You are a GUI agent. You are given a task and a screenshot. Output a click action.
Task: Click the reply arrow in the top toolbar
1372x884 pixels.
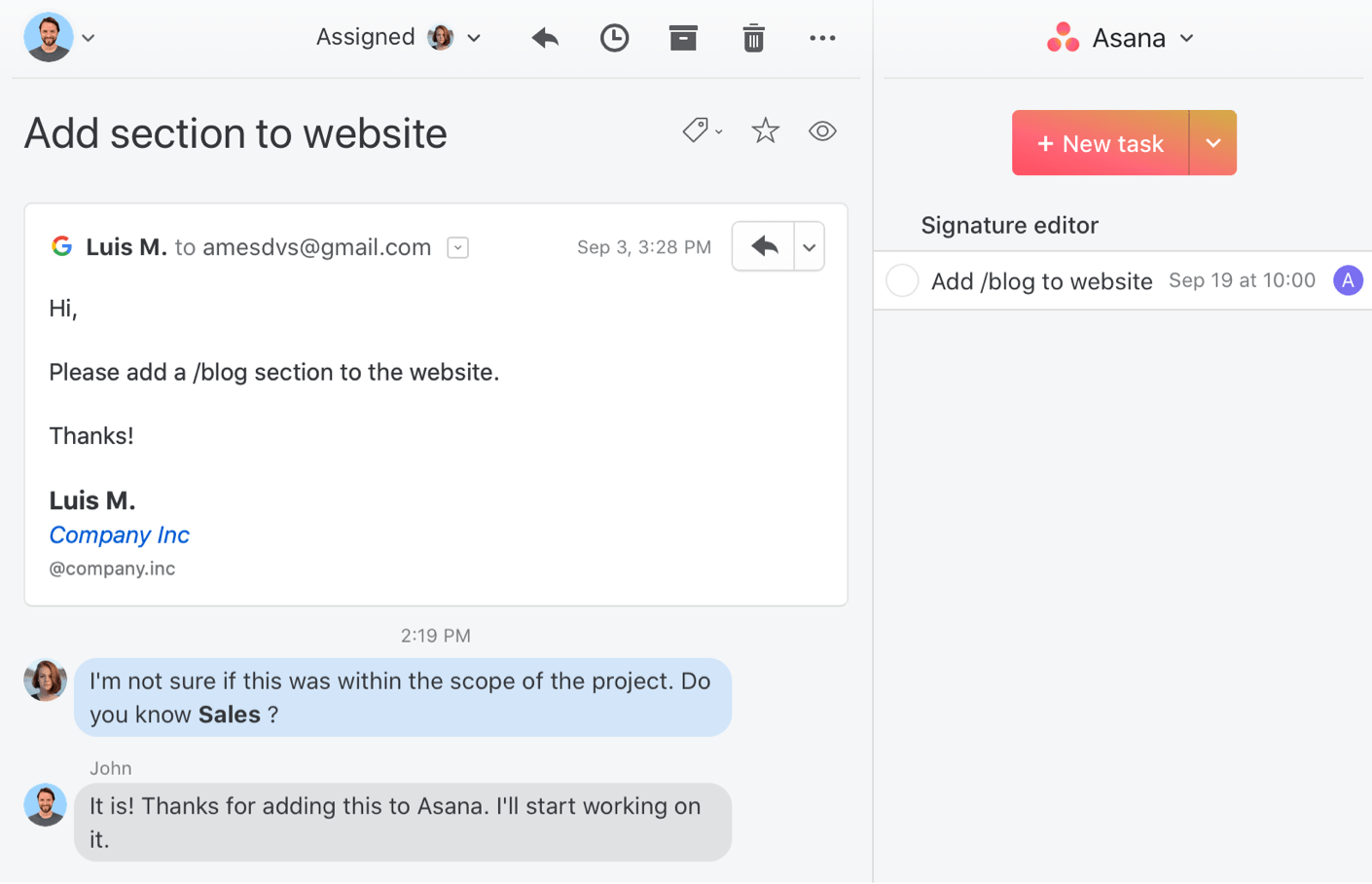545,38
